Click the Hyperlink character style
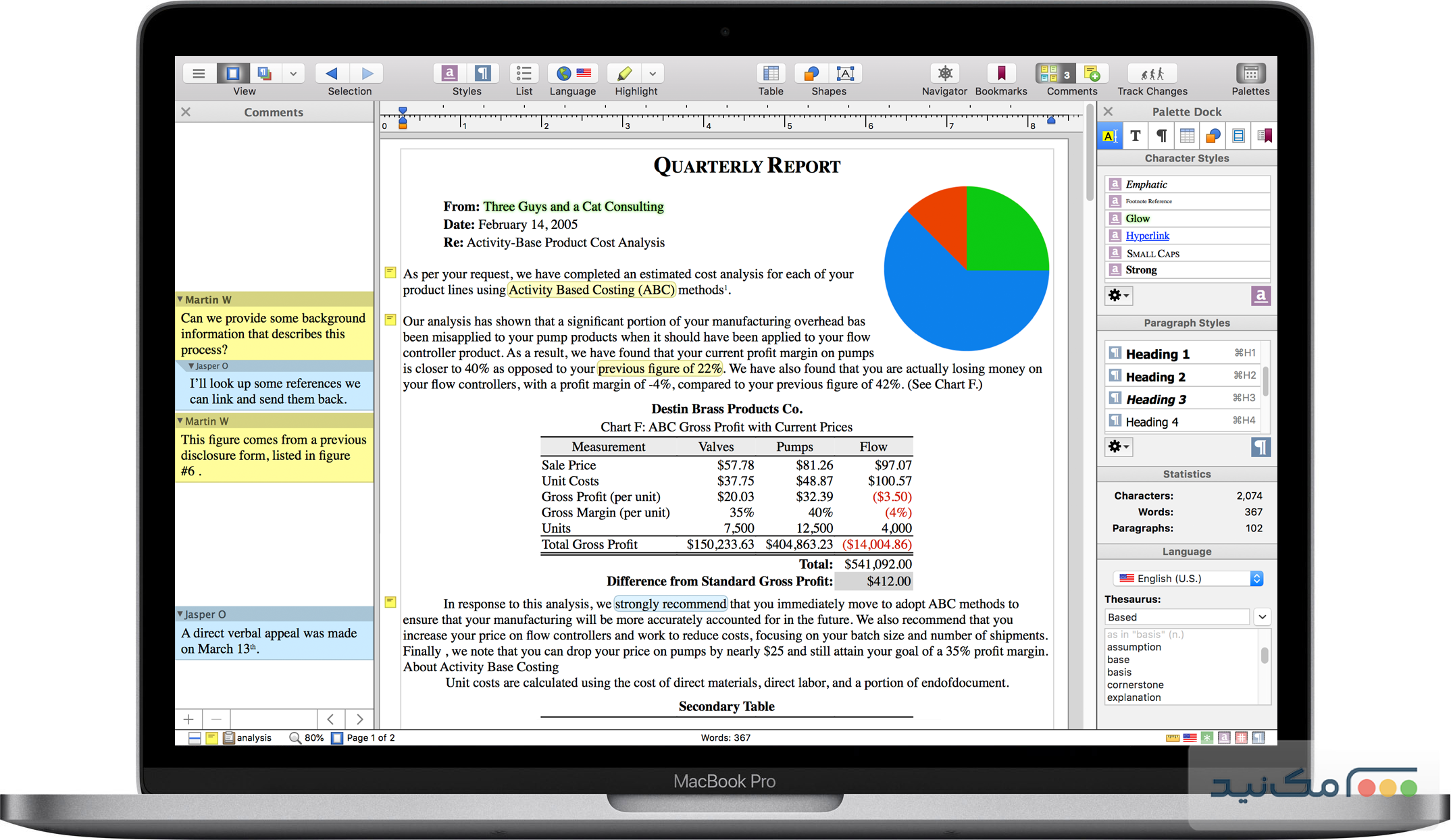Image resolution: width=1451 pixels, height=840 pixels. tap(1147, 235)
